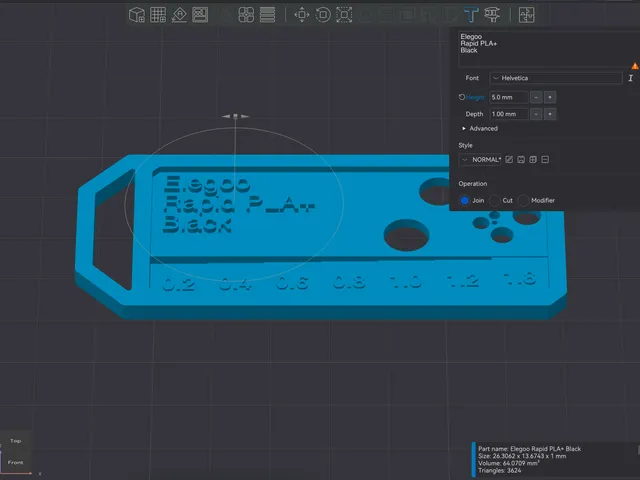Decrease Depth with the minus button
The image size is (640, 480).
[536, 114]
